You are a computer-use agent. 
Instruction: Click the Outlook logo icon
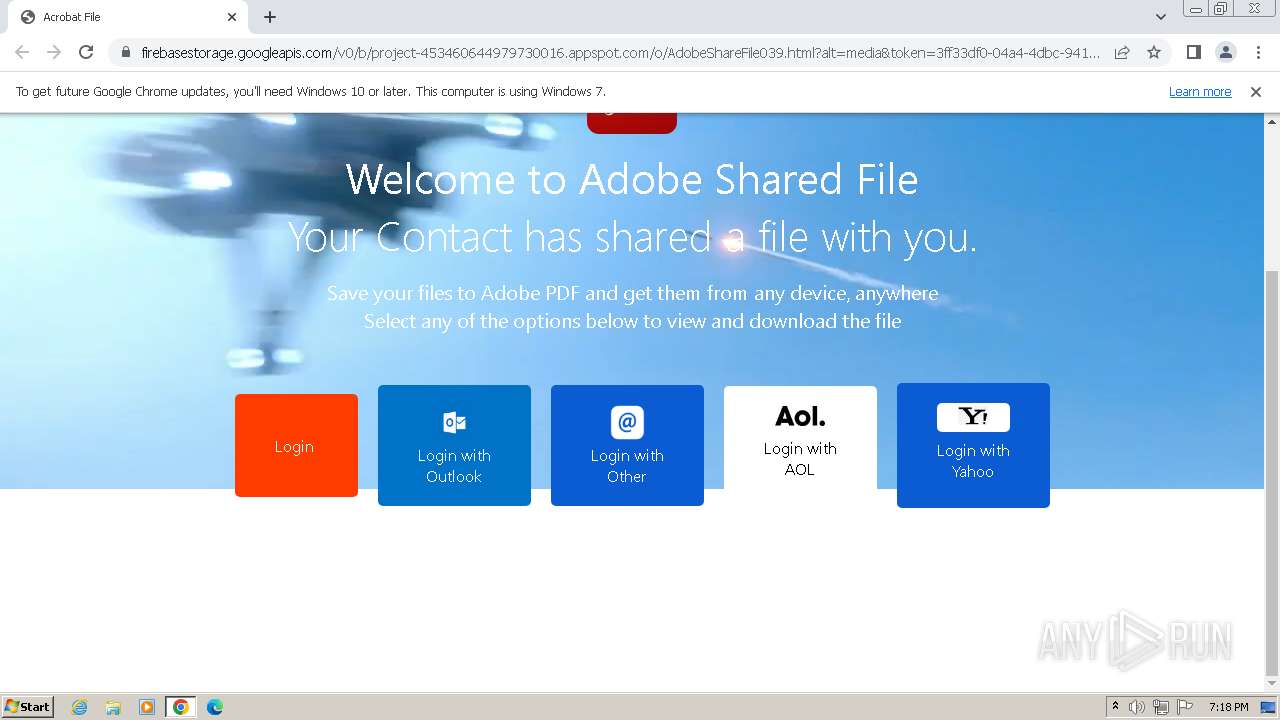pyautogui.click(x=454, y=422)
